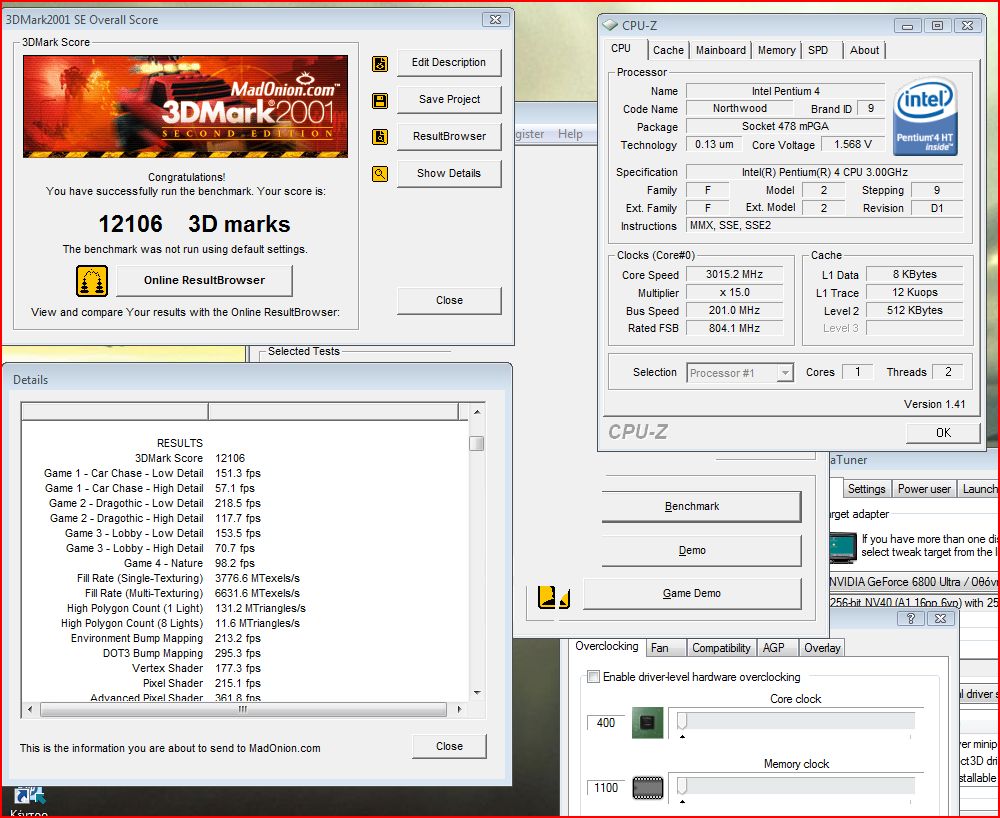Click the Save Project floppy disk icon
The width and height of the screenshot is (1000, 818).
[x=379, y=100]
